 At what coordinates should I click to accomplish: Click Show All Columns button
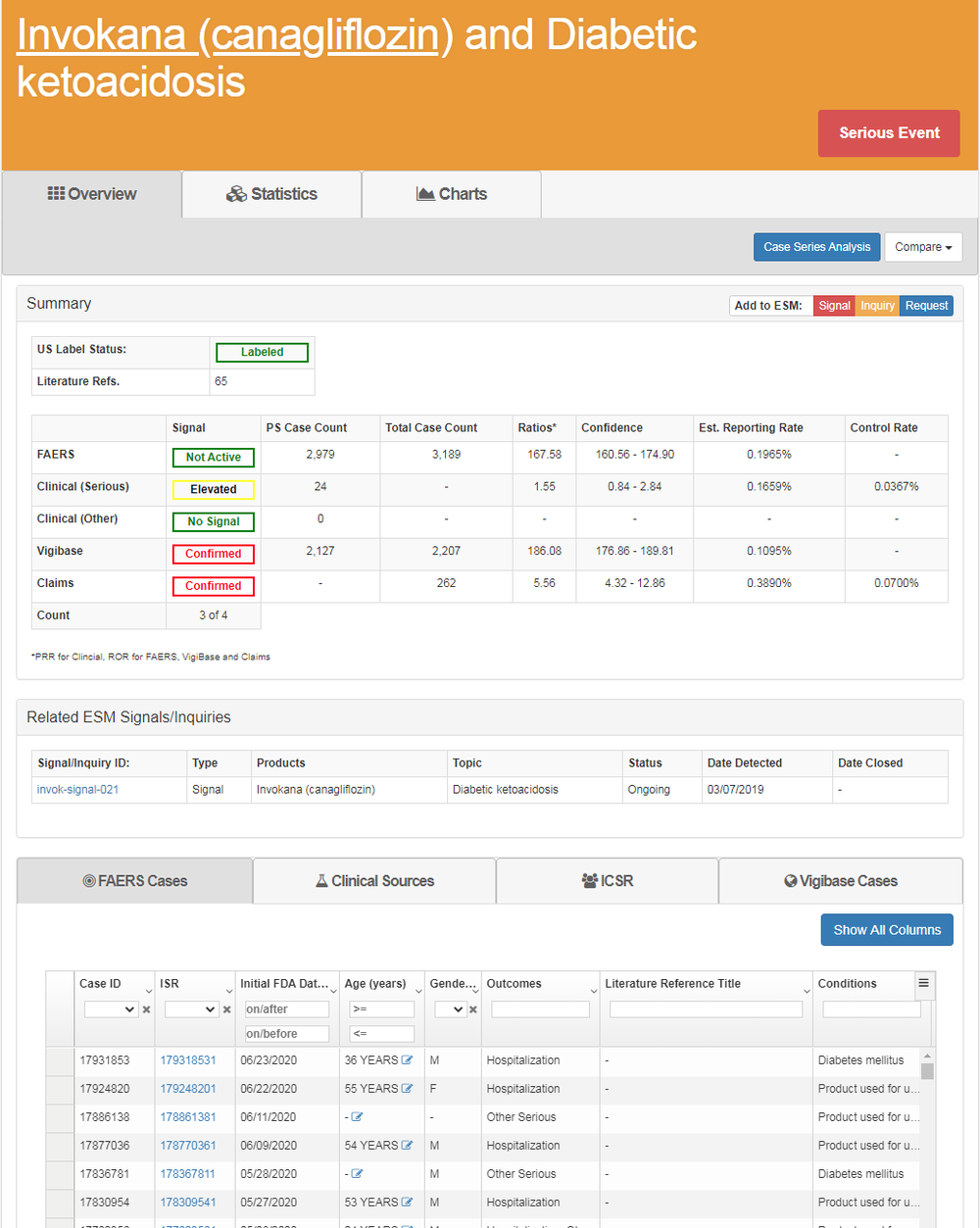(x=887, y=930)
